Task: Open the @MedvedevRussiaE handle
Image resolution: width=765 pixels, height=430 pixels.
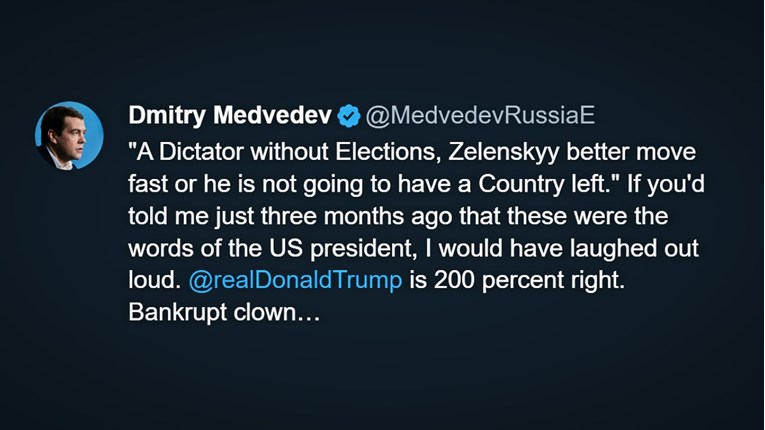Action: pos(479,116)
